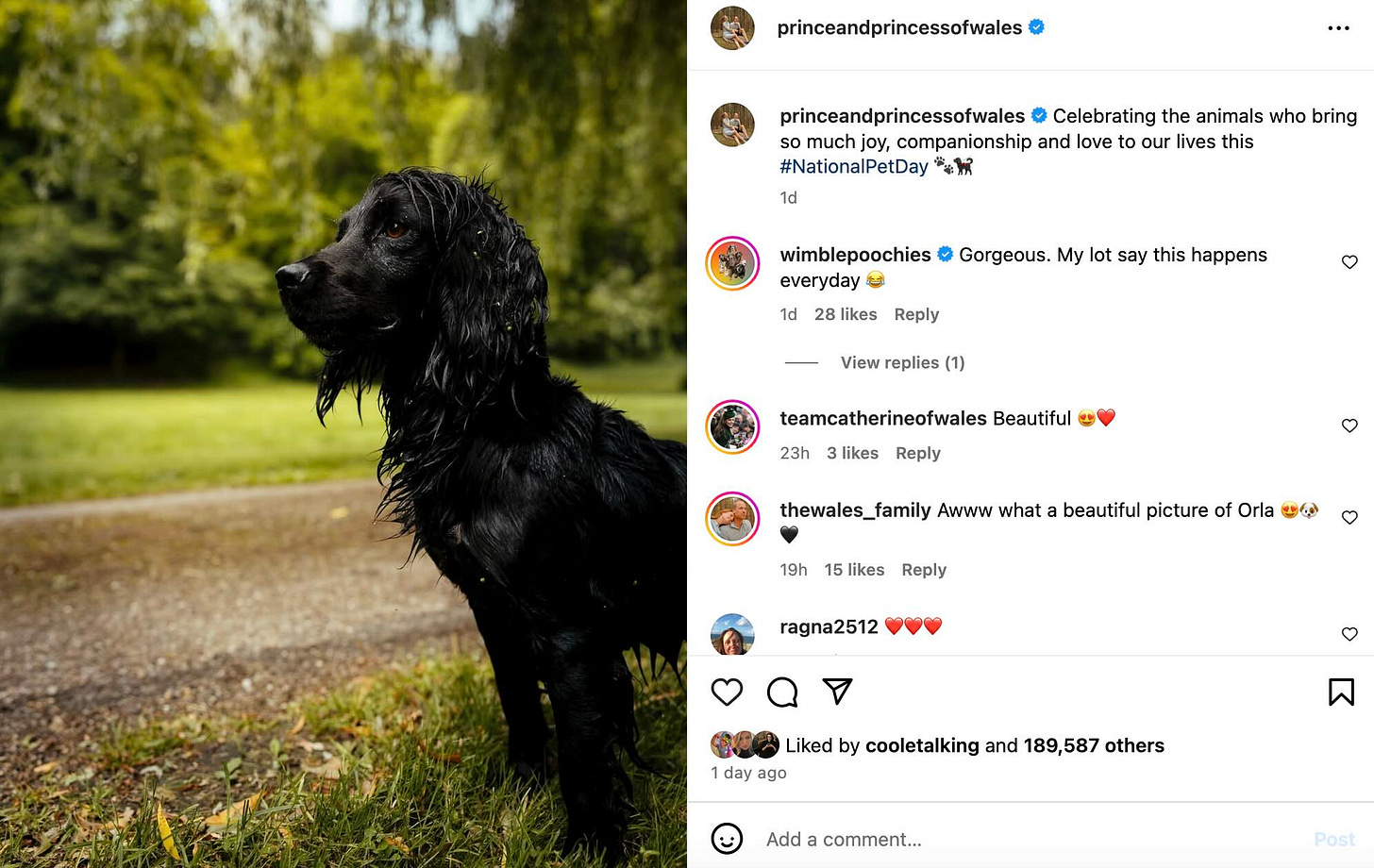Save post with the bookmark icon
This screenshot has height=868, width=1374.
[x=1341, y=693]
